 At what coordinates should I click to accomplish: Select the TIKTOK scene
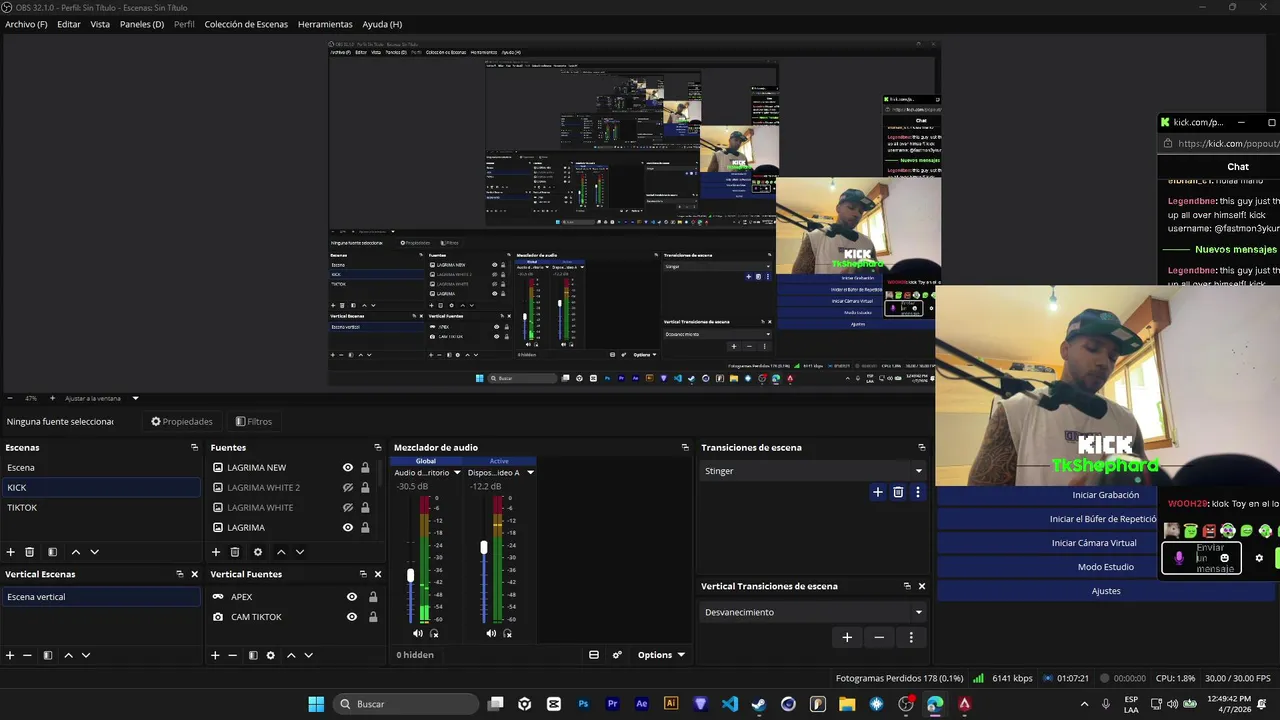coord(101,507)
